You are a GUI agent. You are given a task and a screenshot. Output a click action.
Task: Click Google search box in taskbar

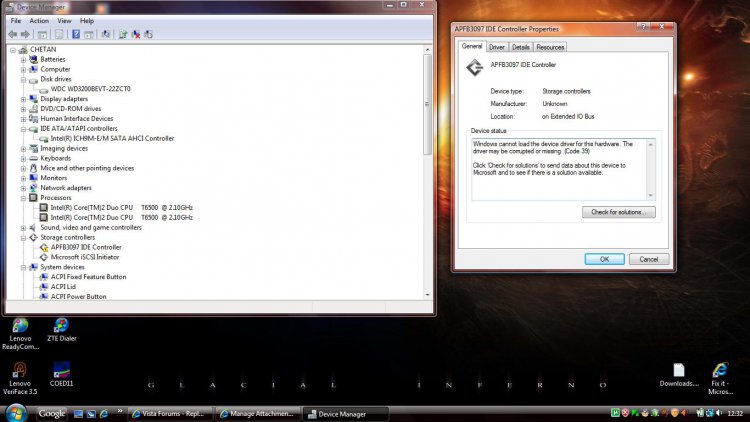[52, 413]
